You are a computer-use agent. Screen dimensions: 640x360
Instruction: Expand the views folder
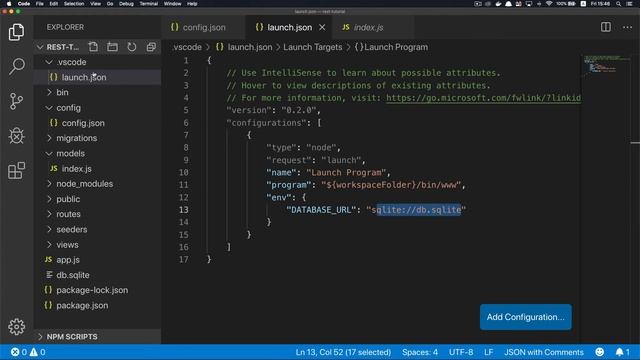(49, 244)
